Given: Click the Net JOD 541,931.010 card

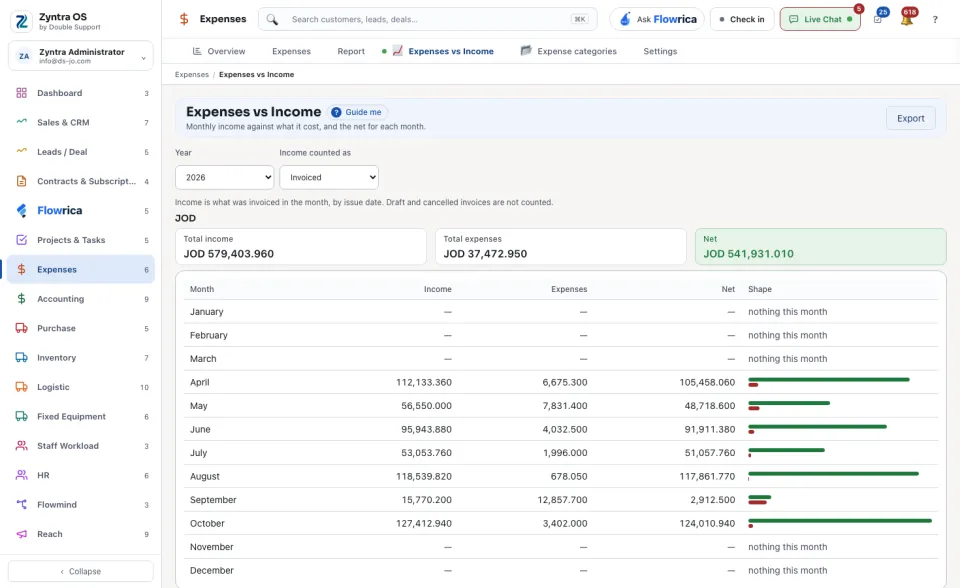Looking at the screenshot, I should (820, 247).
